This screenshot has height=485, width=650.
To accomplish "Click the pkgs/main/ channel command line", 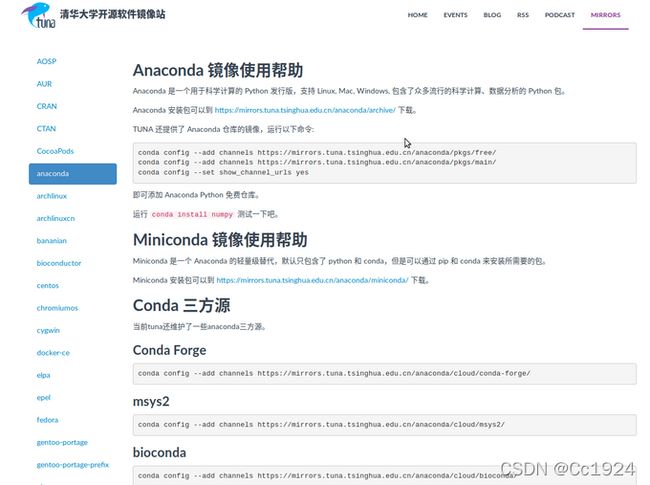I will coord(317,162).
